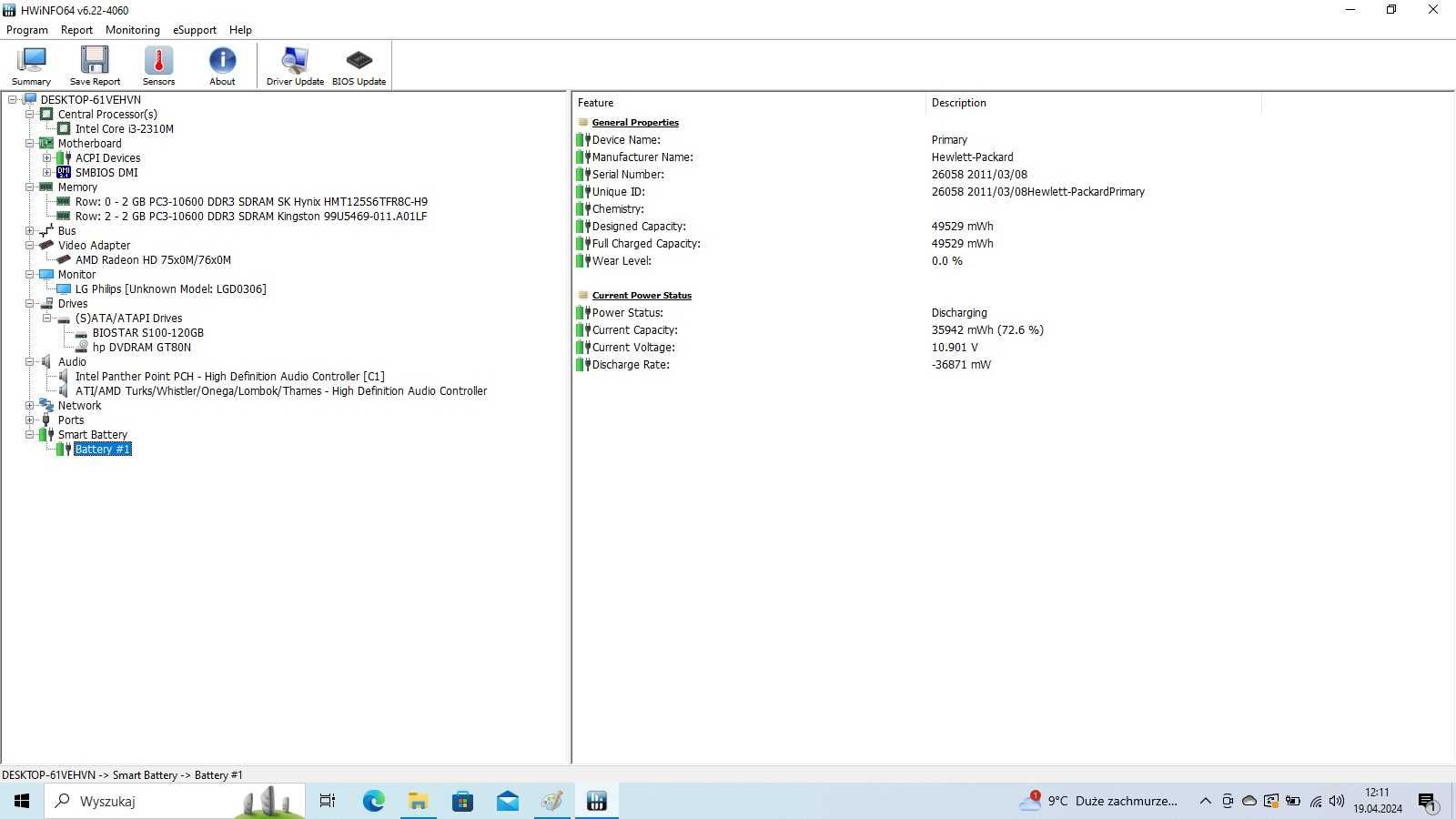Select the Wear Level row
The width and height of the screenshot is (1456, 819).
pyautogui.click(x=917, y=261)
